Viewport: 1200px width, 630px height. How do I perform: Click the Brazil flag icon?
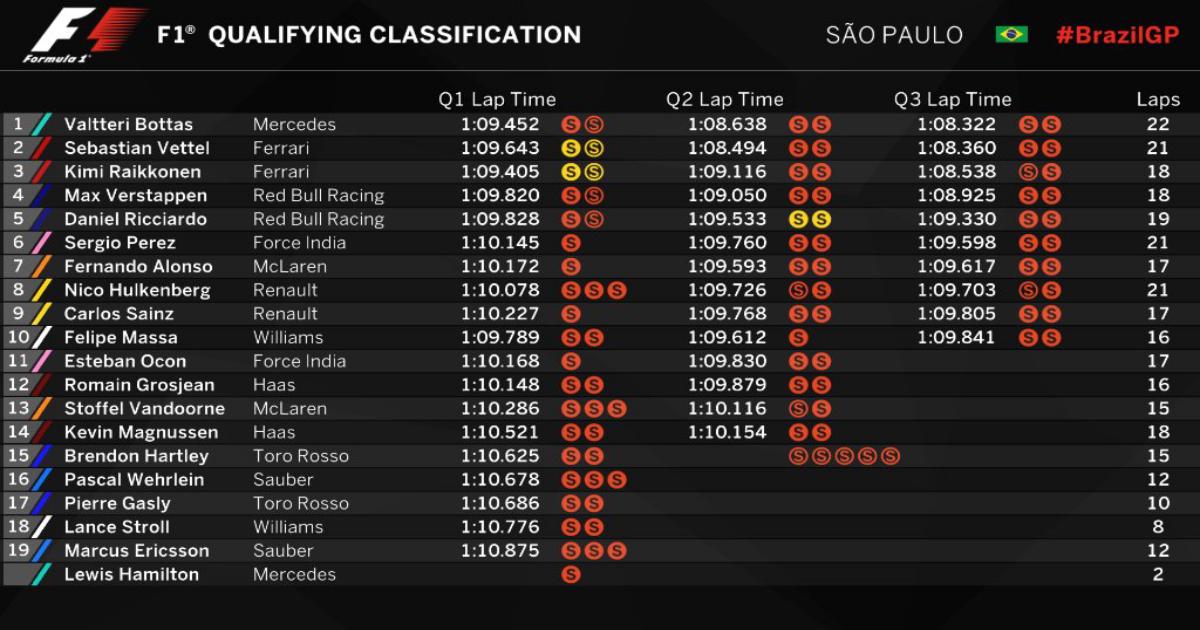(1011, 35)
